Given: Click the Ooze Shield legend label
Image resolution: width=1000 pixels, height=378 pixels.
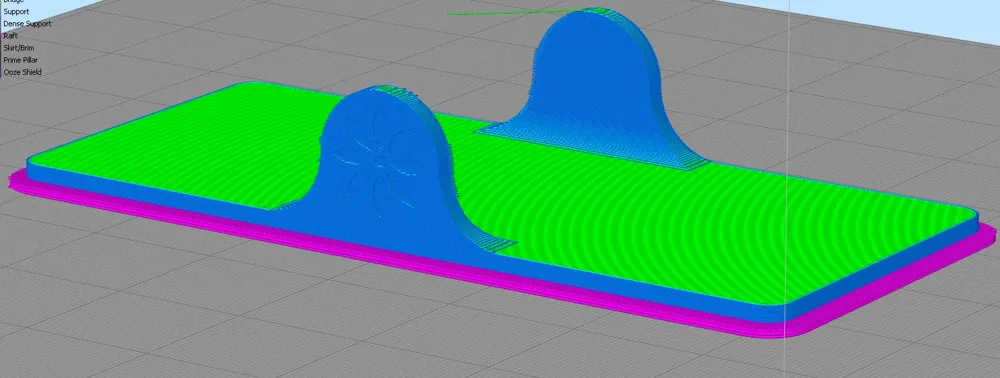Looking at the screenshot, I should [22, 72].
